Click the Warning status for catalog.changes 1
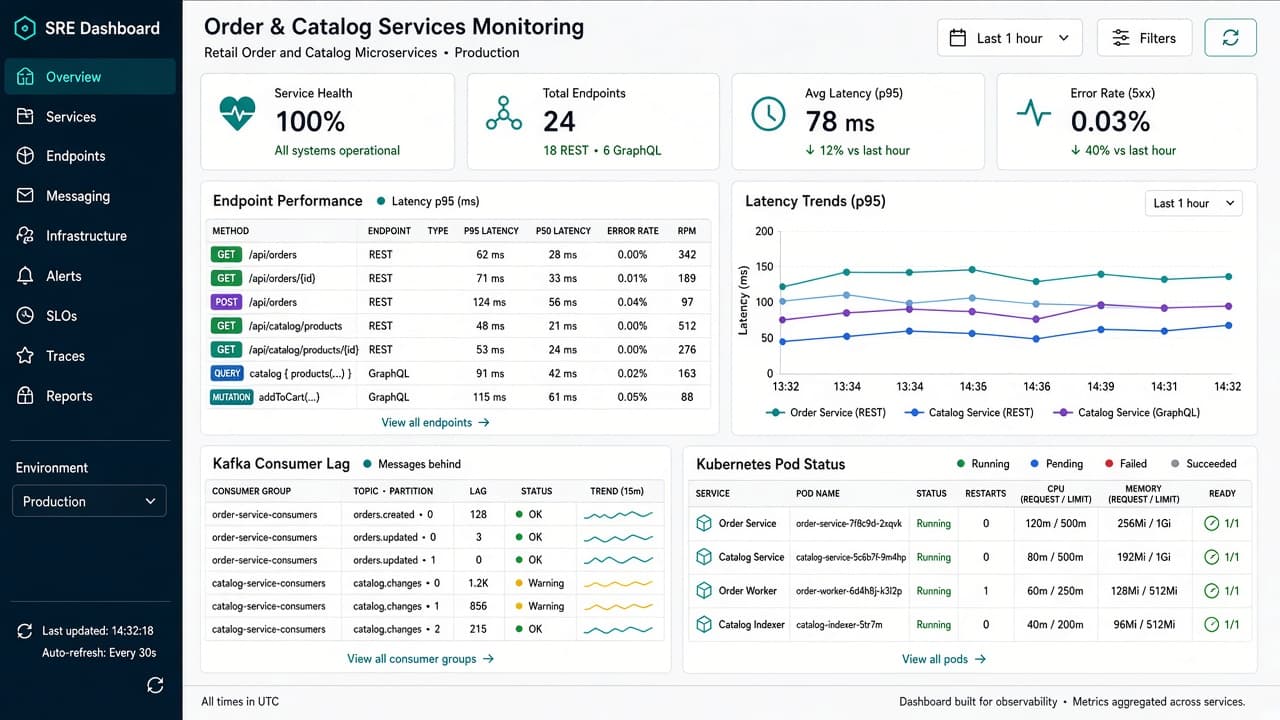1280x720 pixels. click(x=540, y=606)
